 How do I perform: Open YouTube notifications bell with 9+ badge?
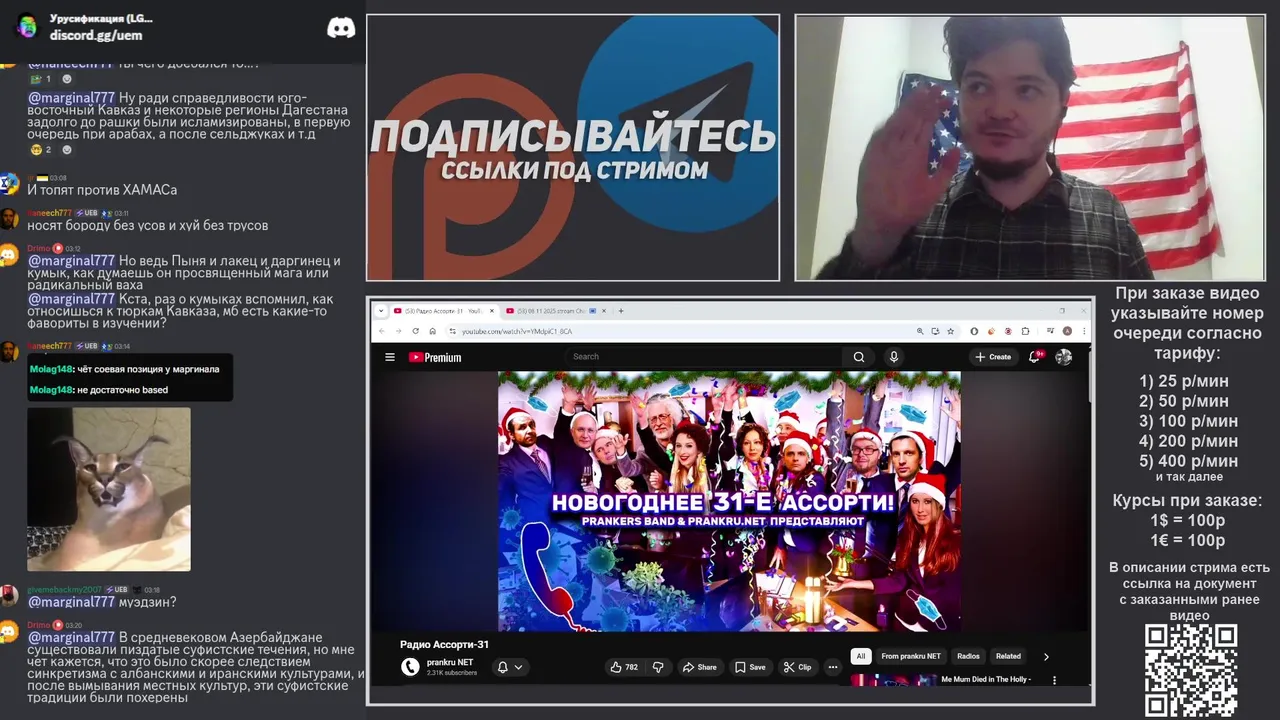(1035, 356)
